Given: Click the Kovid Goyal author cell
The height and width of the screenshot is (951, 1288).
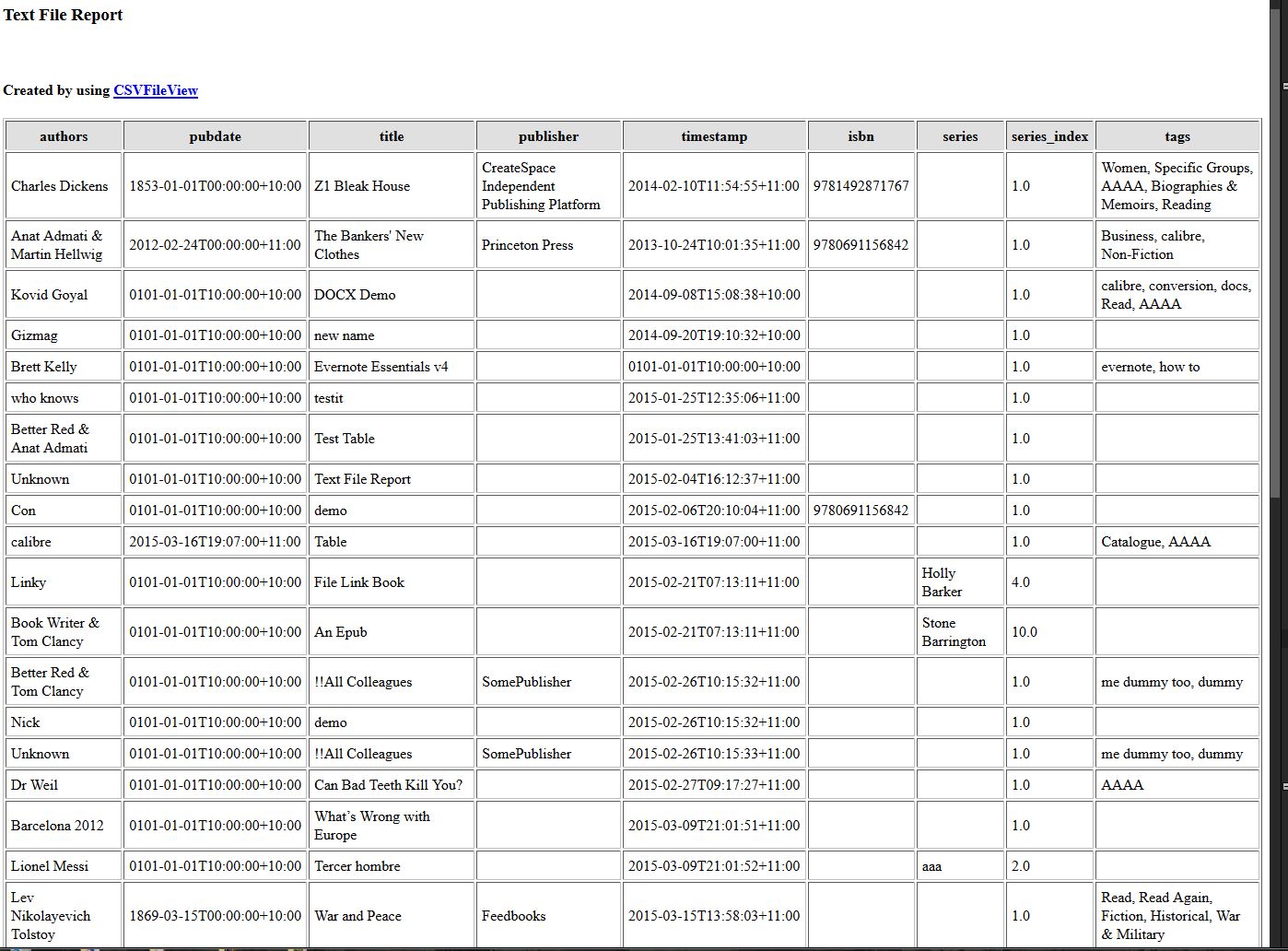Looking at the screenshot, I should click(x=64, y=295).
